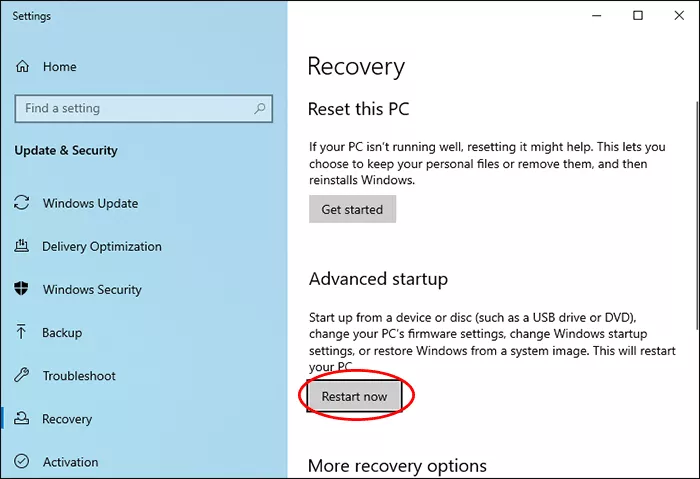Viewport: 700px width, 479px height.
Task: Click the Recovery sidebar icon
Action: [x=22, y=419]
